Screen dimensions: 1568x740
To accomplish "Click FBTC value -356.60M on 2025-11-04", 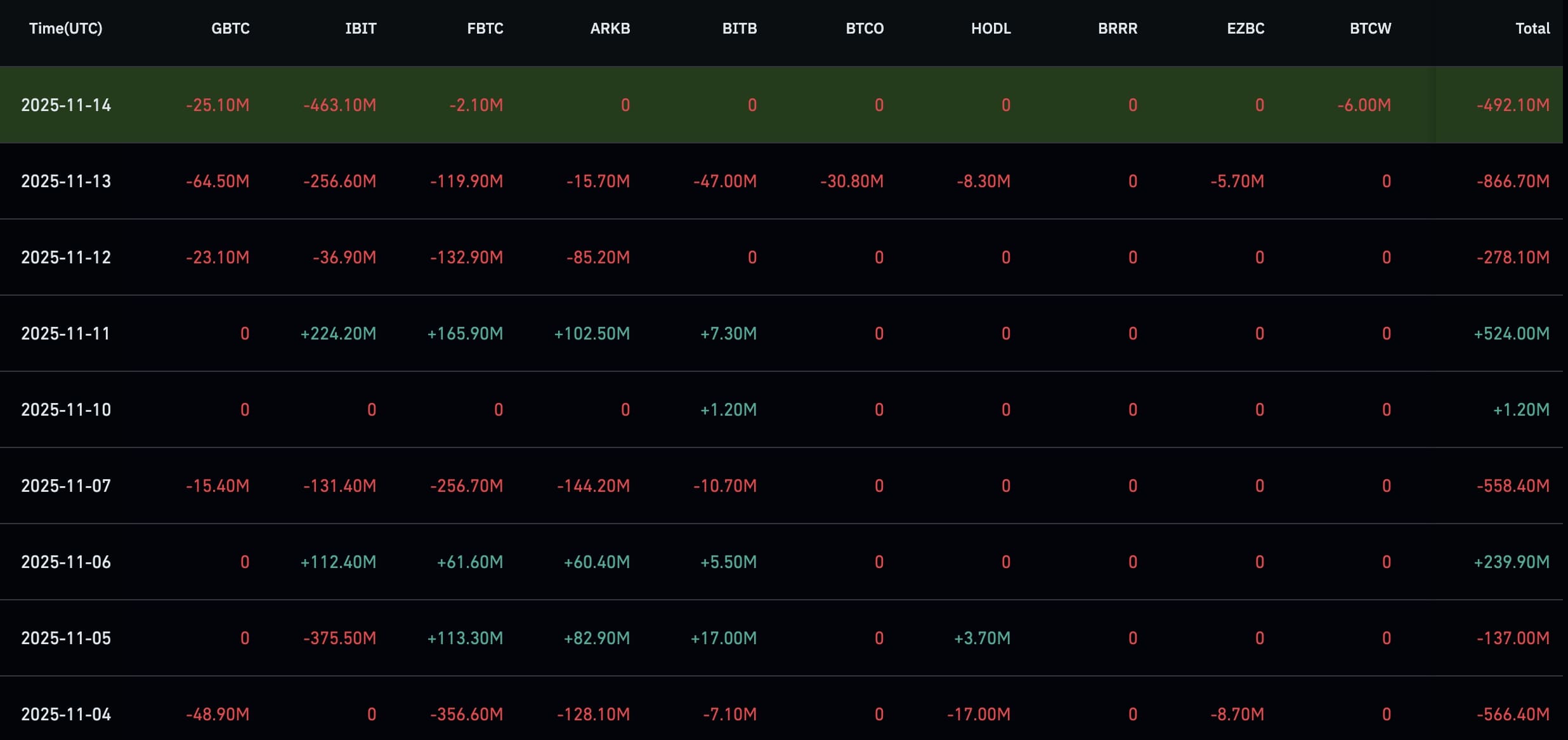I will pyautogui.click(x=466, y=715).
